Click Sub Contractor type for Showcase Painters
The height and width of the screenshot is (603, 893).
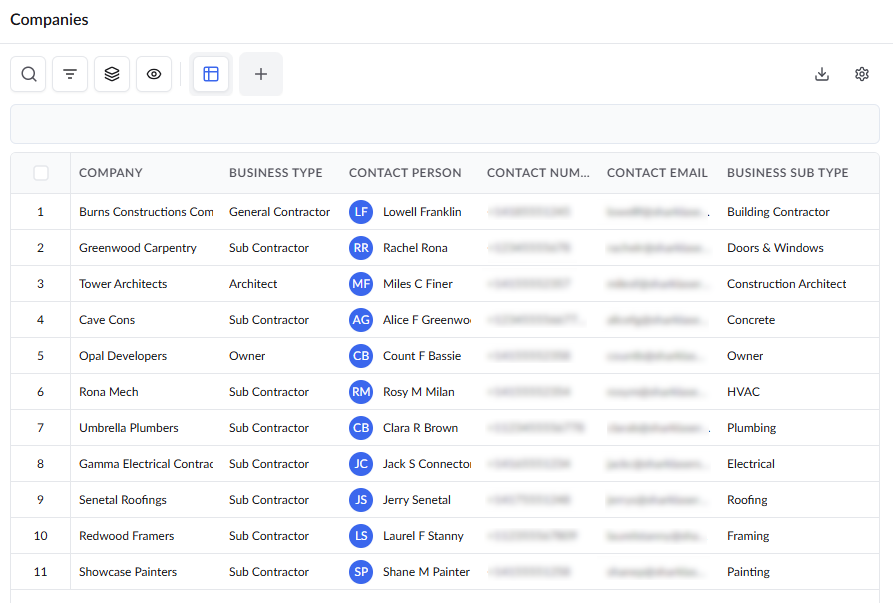pos(269,572)
